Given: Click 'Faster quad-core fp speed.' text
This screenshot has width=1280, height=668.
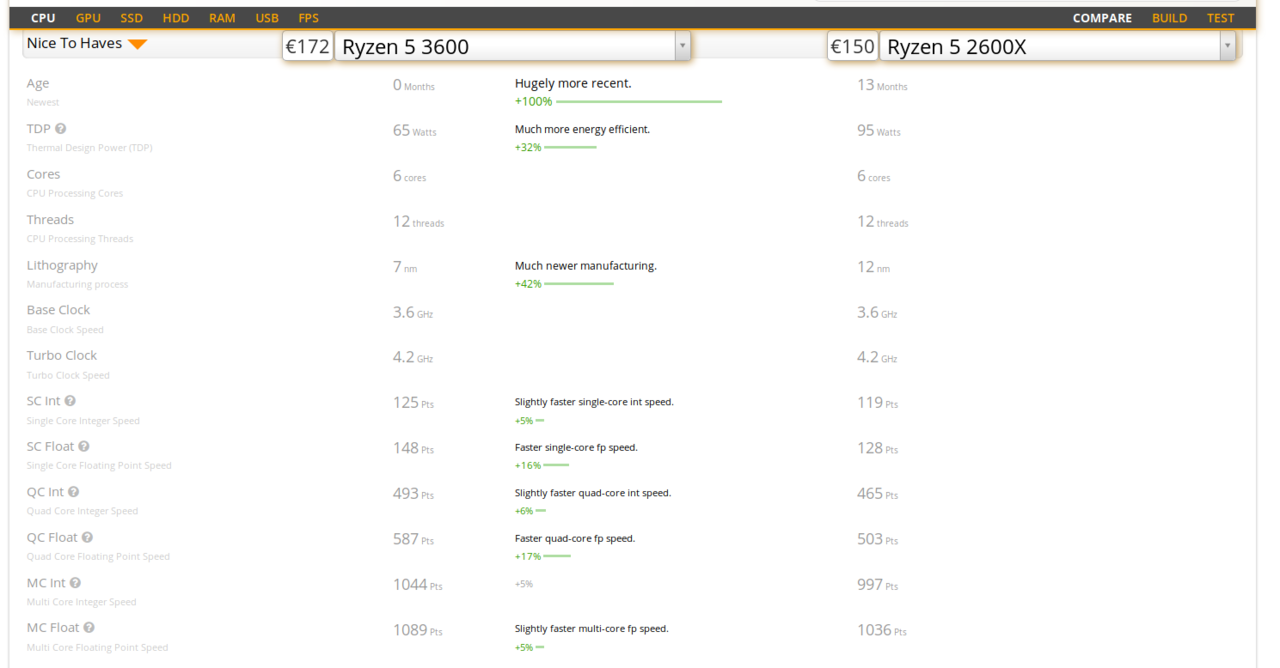Looking at the screenshot, I should pyautogui.click(x=575, y=538).
